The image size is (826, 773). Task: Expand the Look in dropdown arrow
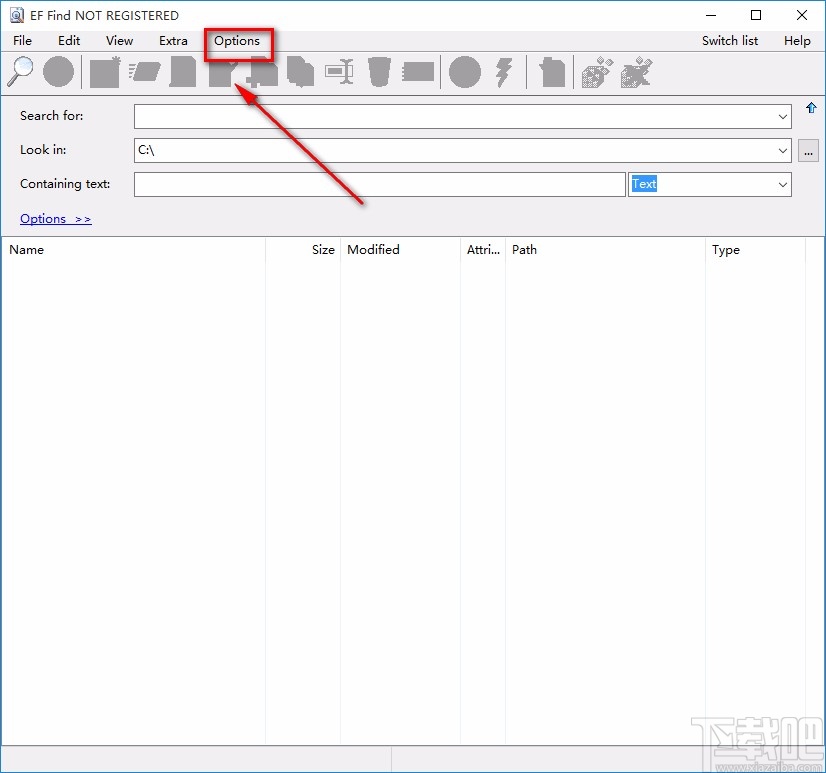pyautogui.click(x=783, y=151)
